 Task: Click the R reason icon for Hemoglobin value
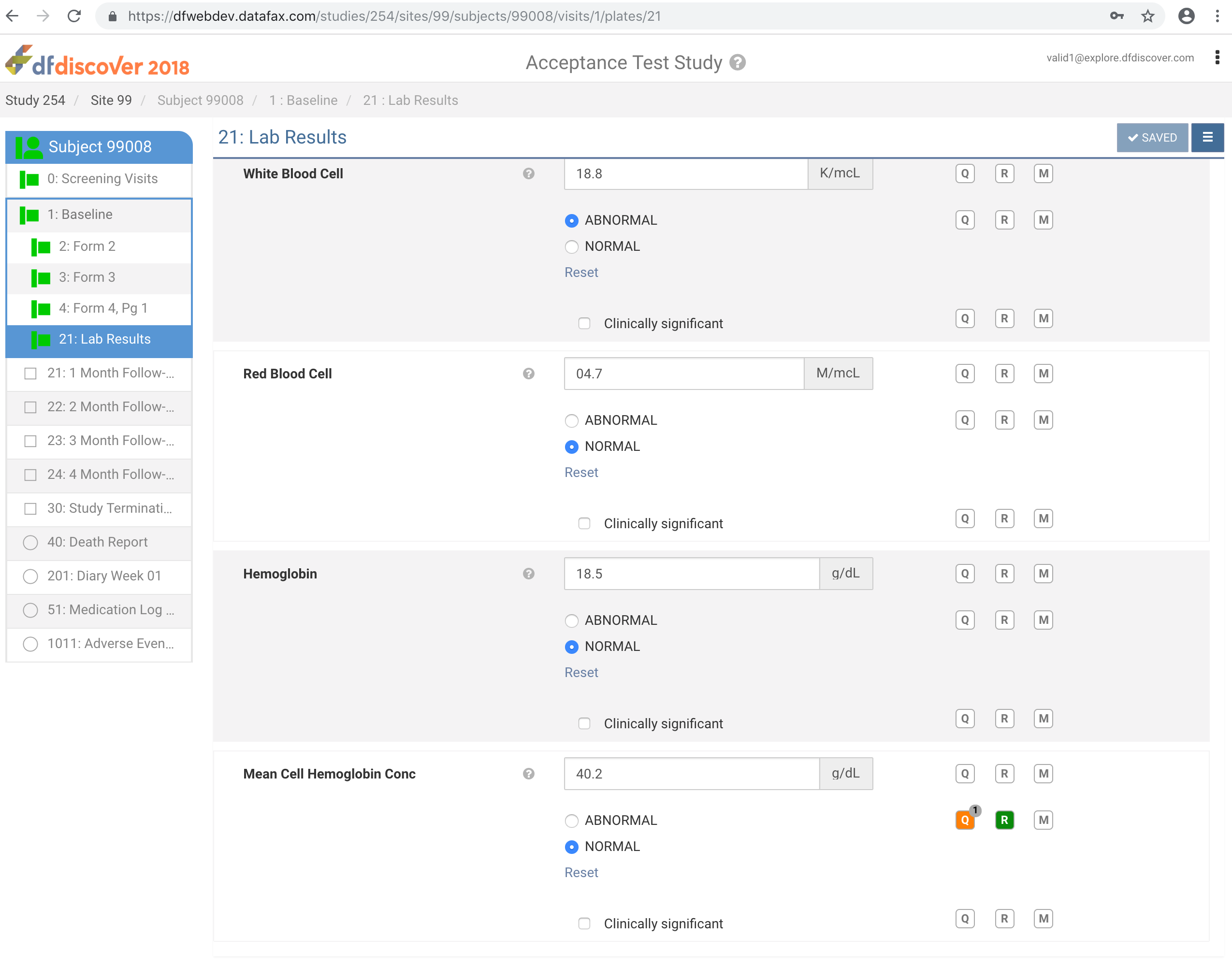pyautogui.click(x=1004, y=574)
